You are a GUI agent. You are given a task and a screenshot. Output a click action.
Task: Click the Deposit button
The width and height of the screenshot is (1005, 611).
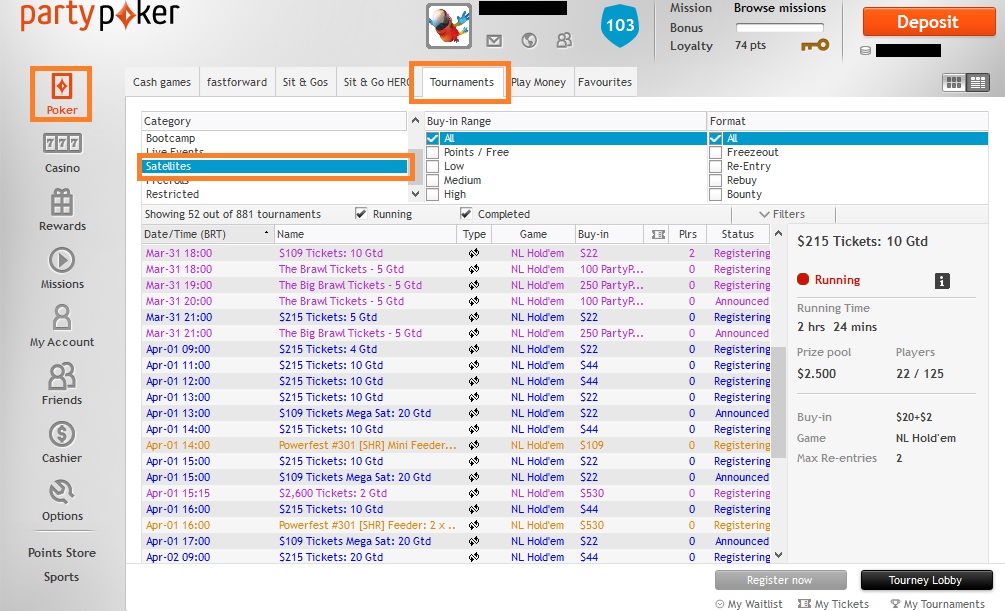click(x=927, y=22)
